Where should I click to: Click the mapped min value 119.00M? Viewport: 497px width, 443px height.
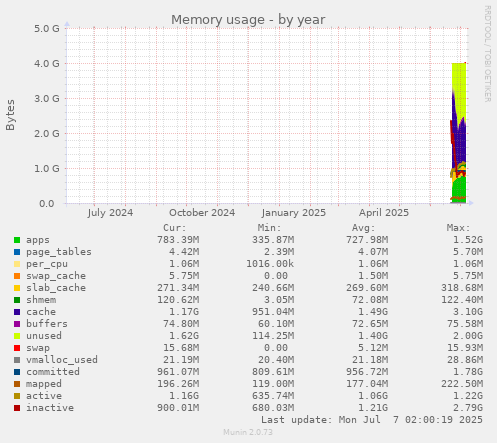273,384
